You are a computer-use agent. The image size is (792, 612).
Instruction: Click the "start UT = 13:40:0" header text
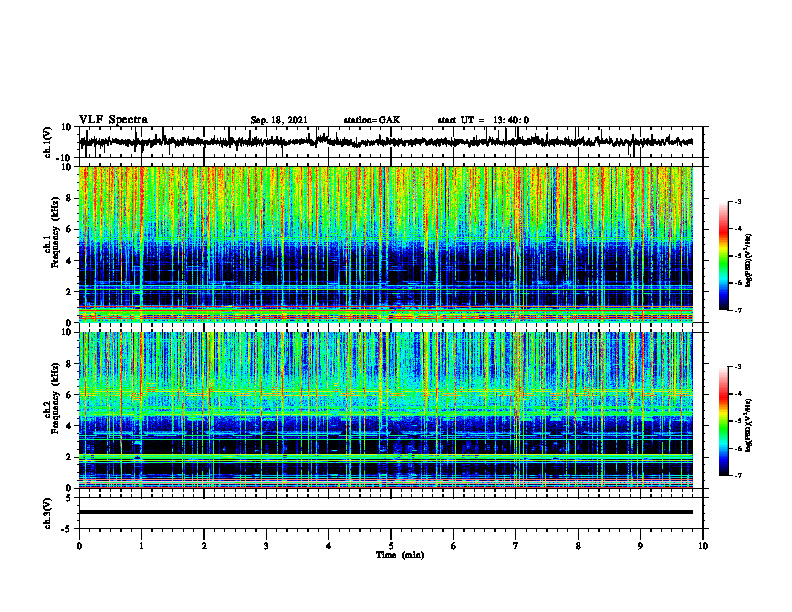483,120
